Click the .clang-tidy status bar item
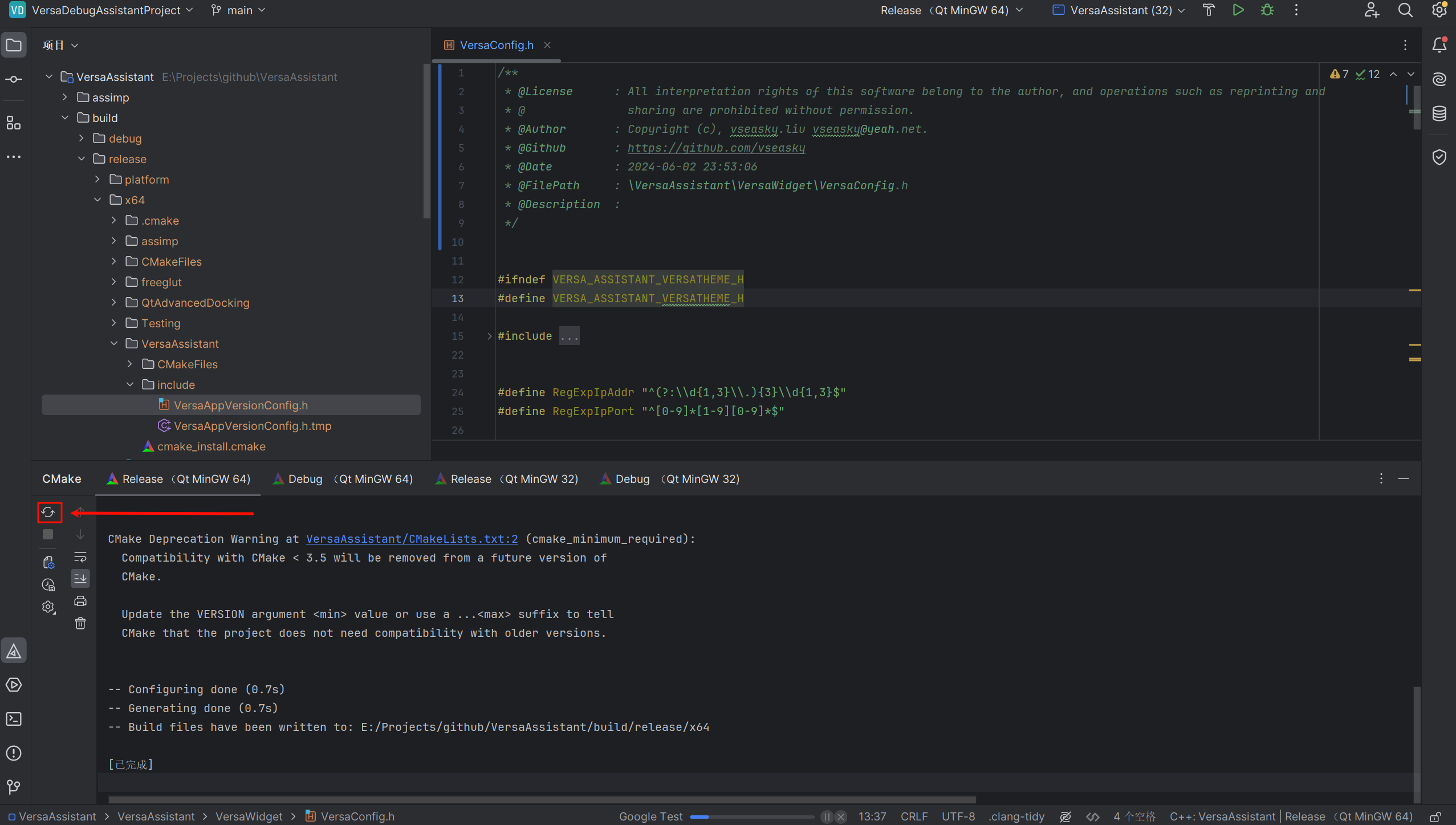1456x825 pixels. (1016, 816)
